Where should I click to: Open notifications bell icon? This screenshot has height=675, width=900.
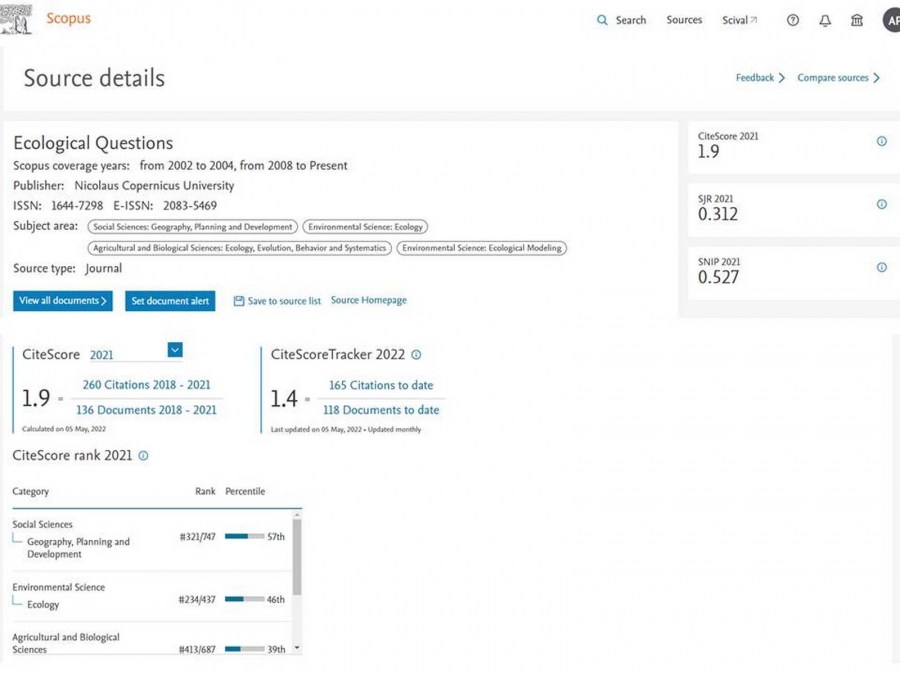[x=825, y=20]
